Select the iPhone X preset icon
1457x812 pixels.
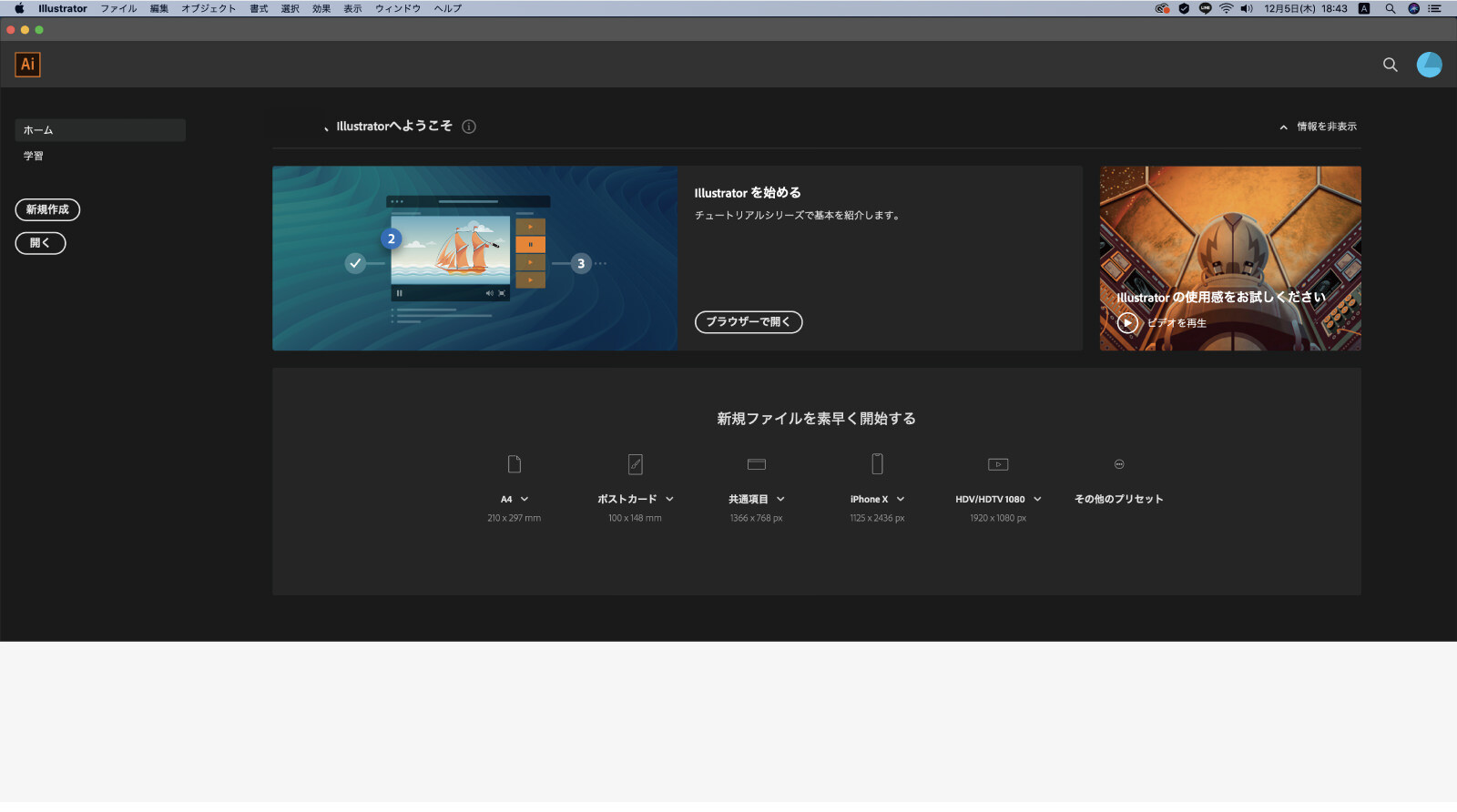click(877, 464)
